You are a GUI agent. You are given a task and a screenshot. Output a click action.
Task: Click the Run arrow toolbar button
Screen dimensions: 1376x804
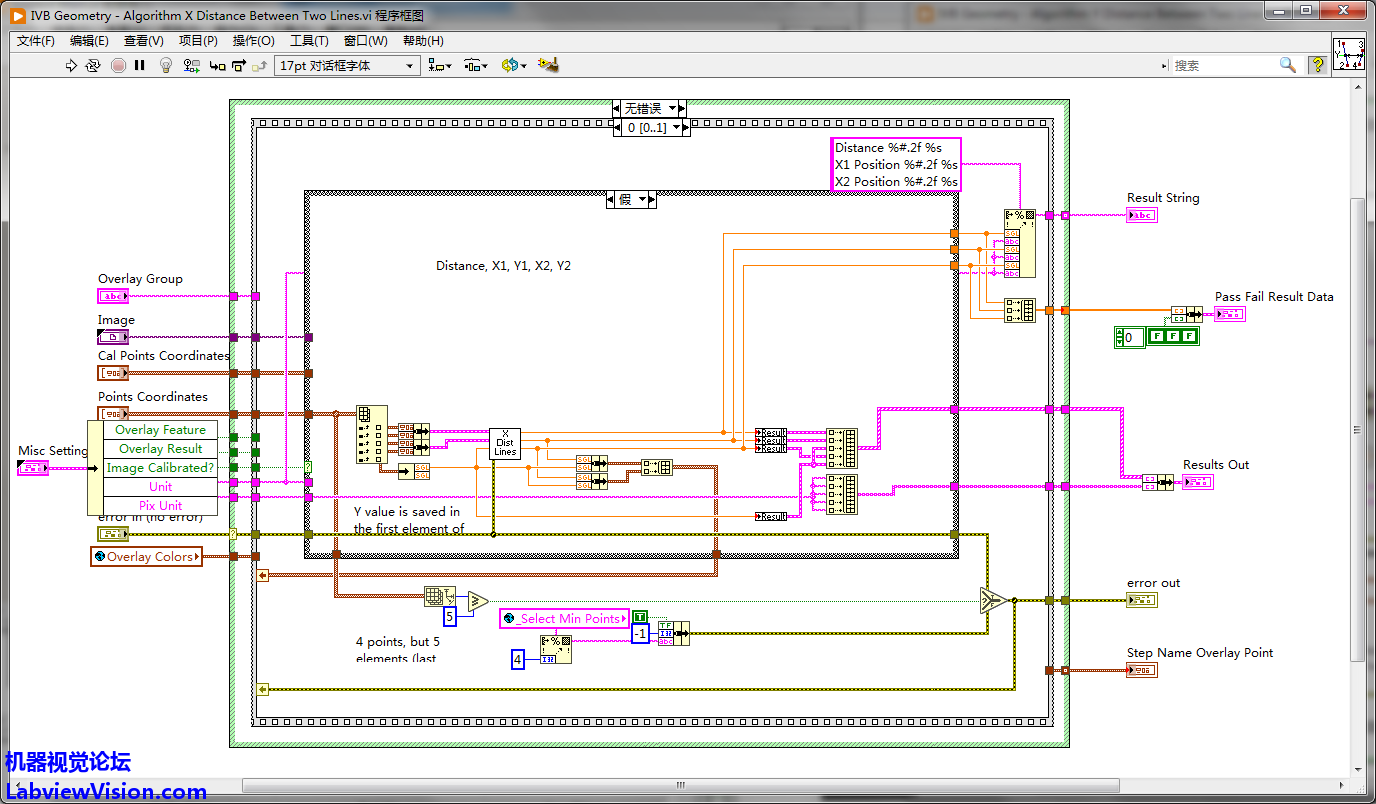pyautogui.click(x=71, y=65)
